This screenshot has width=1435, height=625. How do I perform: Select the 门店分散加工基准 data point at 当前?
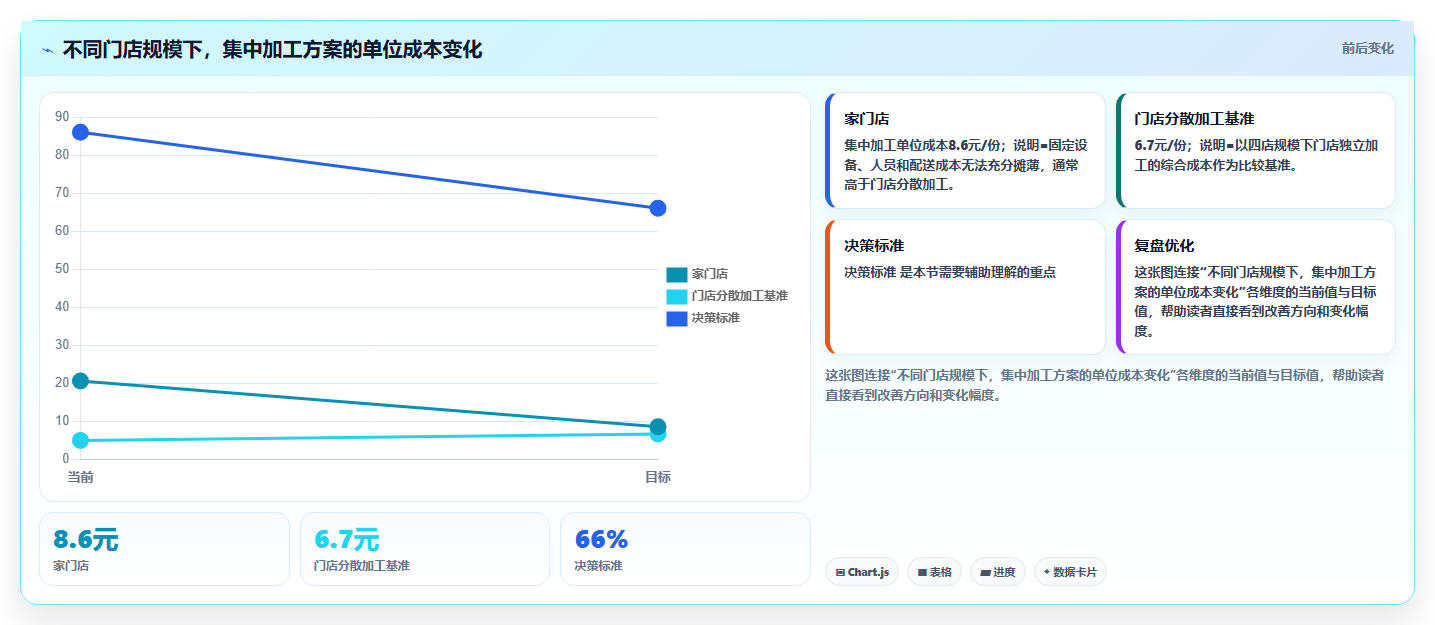[x=81, y=440]
